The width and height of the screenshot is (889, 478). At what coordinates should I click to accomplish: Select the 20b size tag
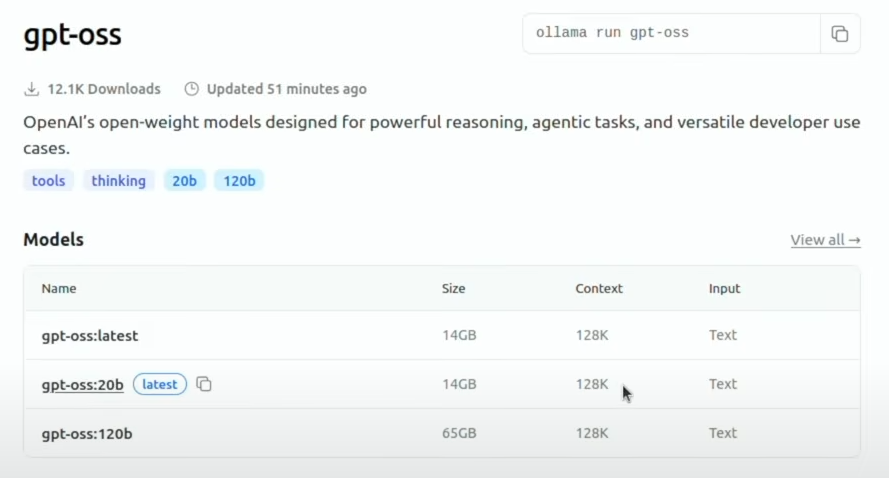click(x=184, y=180)
